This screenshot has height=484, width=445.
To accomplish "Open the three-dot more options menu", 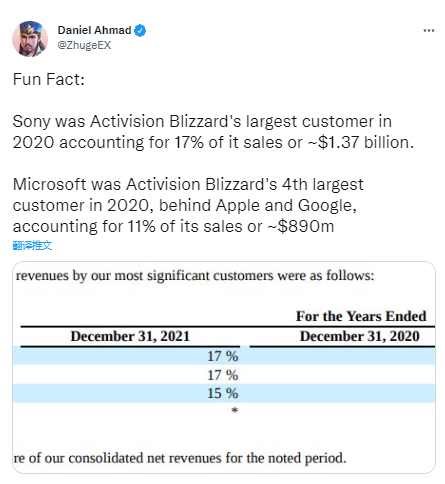I will 429,31.
